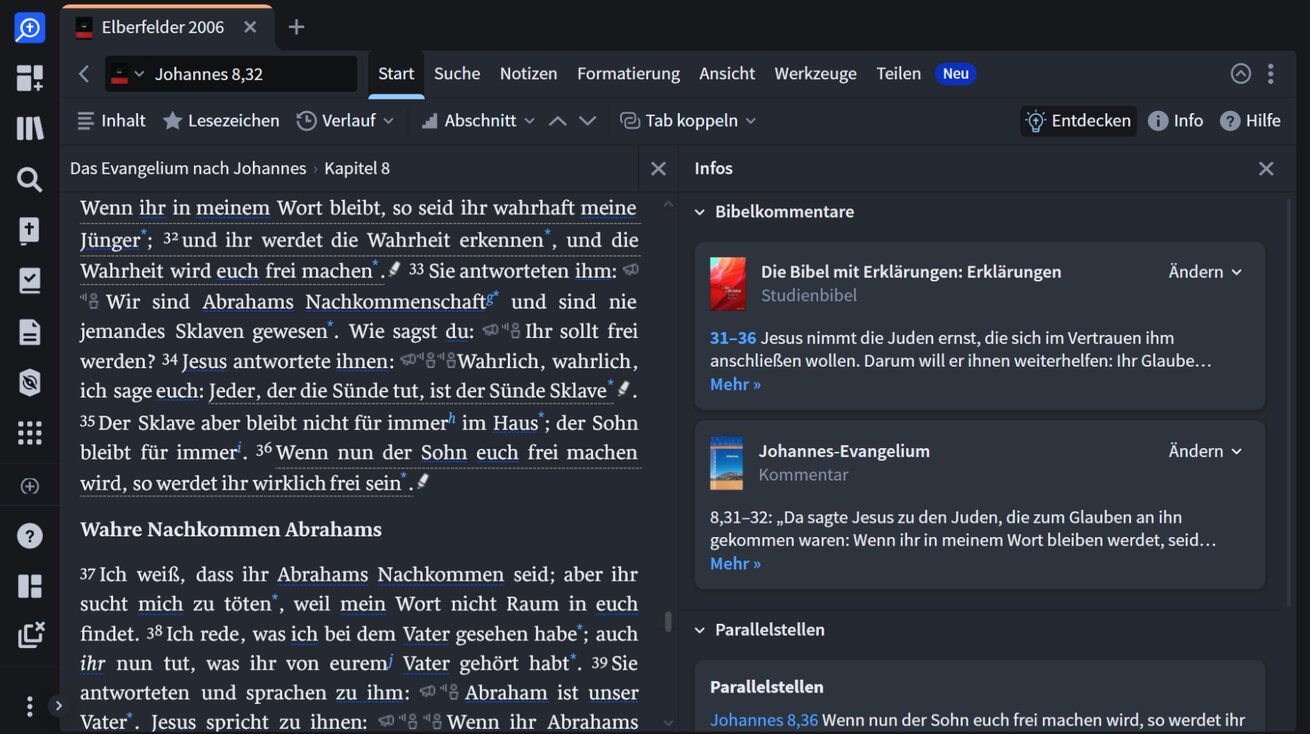Close the Infos panel
Viewport: 1310px width, 734px height.
click(1266, 168)
